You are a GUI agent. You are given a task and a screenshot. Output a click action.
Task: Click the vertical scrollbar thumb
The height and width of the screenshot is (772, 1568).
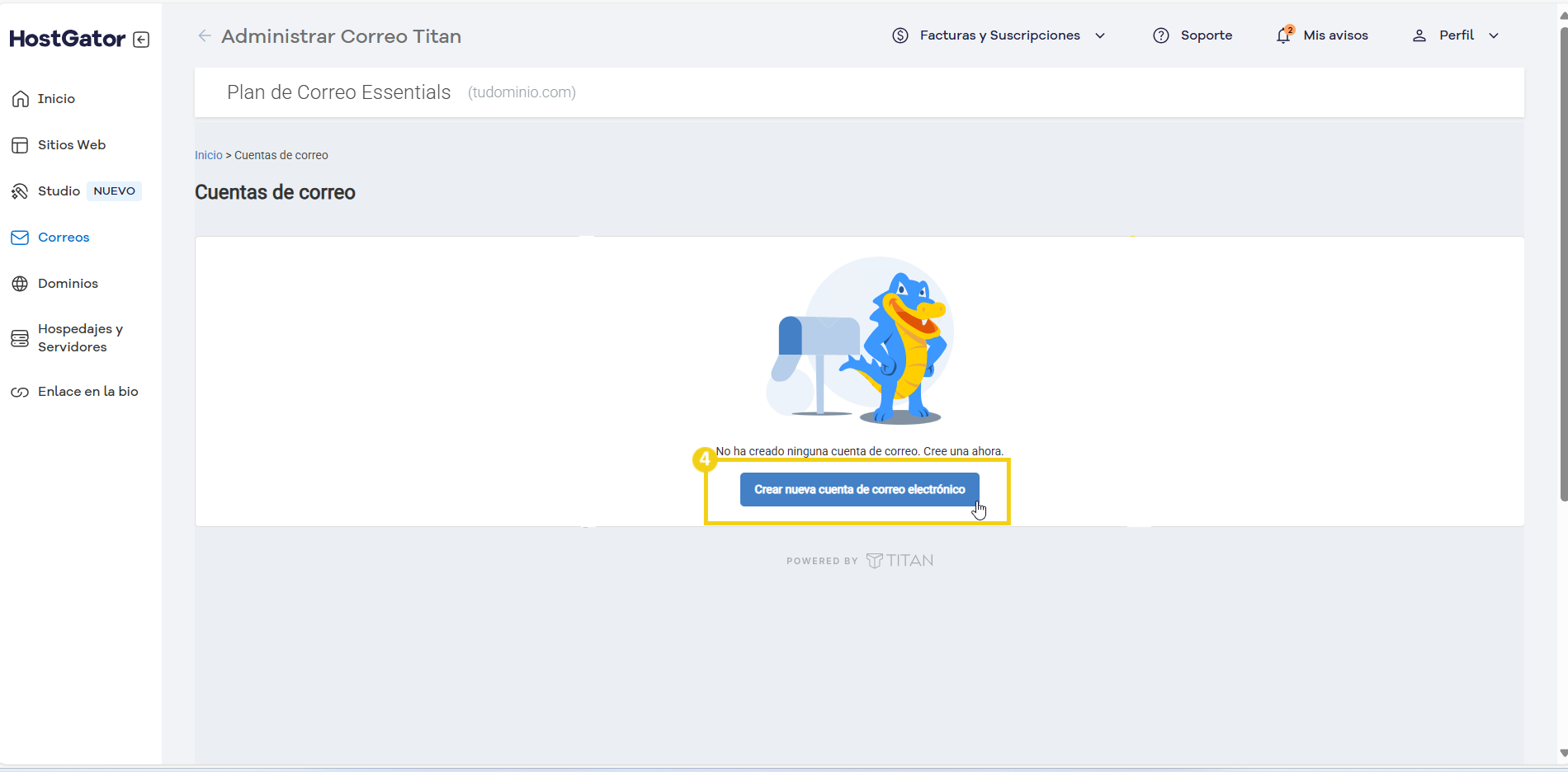click(1563, 264)
